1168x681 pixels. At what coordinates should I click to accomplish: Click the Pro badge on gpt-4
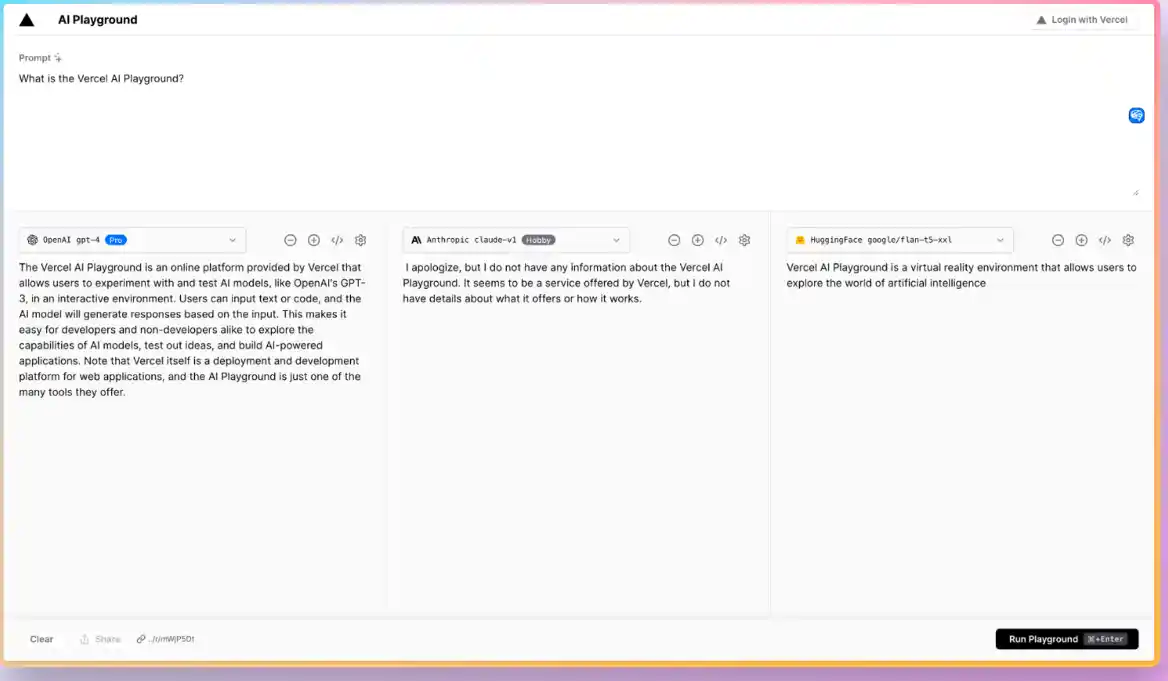(x=116, y=240)
